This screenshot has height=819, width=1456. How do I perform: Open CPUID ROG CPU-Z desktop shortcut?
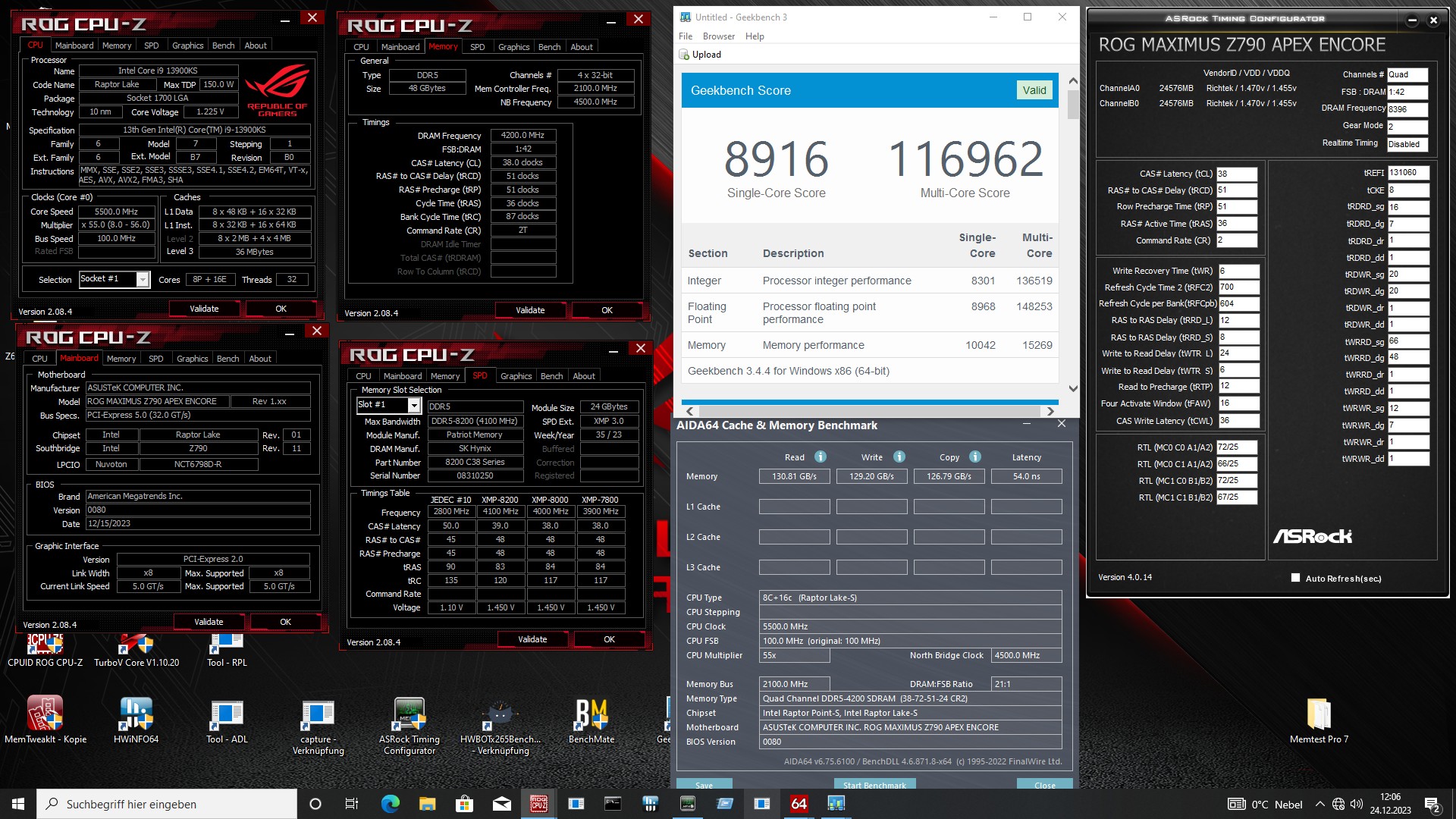(45, 651)
